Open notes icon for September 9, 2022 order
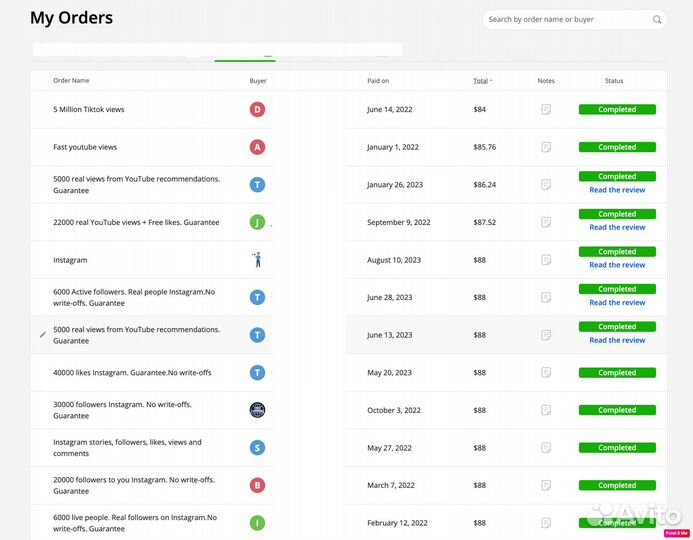 [x=546, y=222]
